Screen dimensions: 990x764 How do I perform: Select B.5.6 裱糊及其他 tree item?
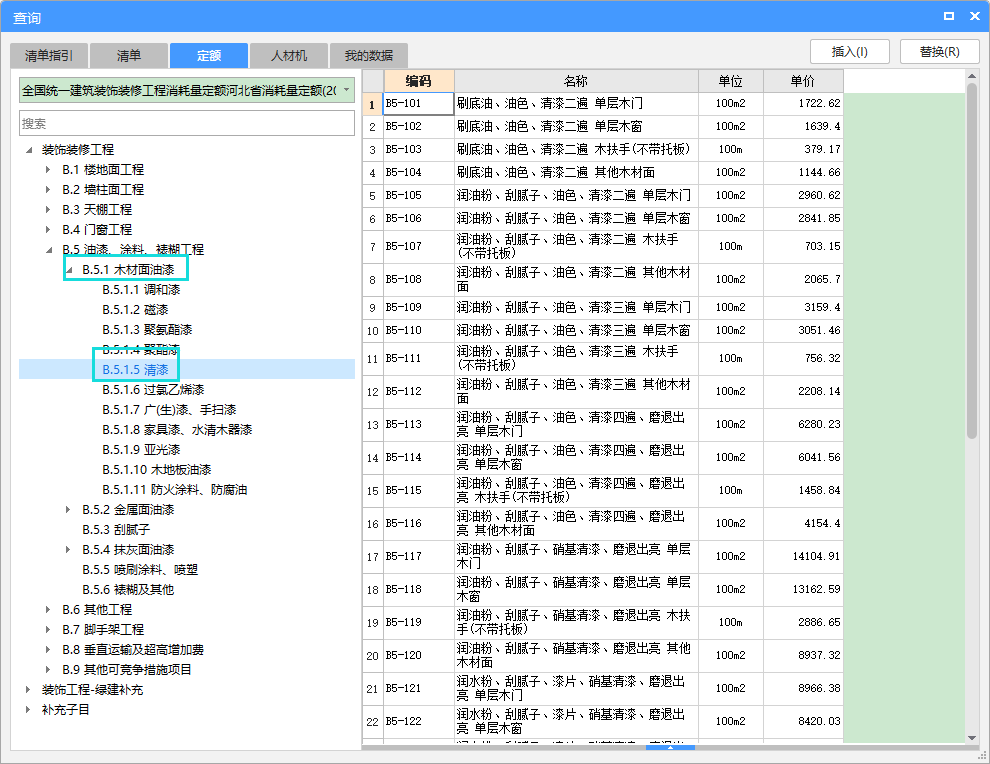tap(128, 590)
